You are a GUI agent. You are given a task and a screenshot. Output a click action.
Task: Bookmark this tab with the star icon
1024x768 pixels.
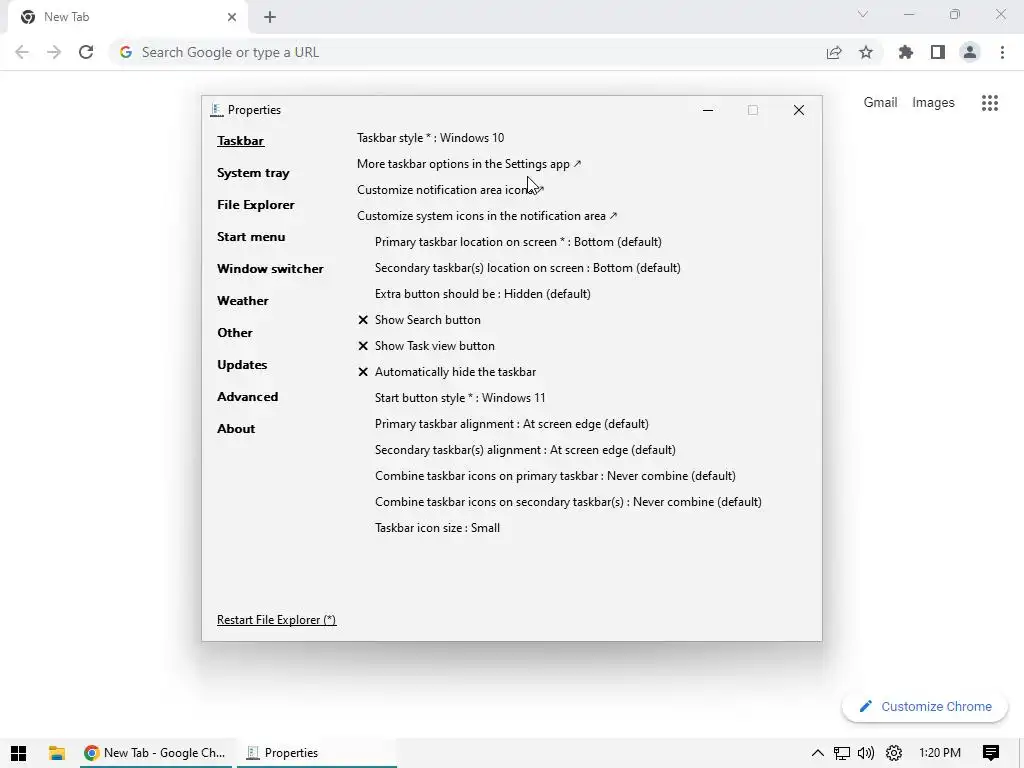[x=866, y=52]
